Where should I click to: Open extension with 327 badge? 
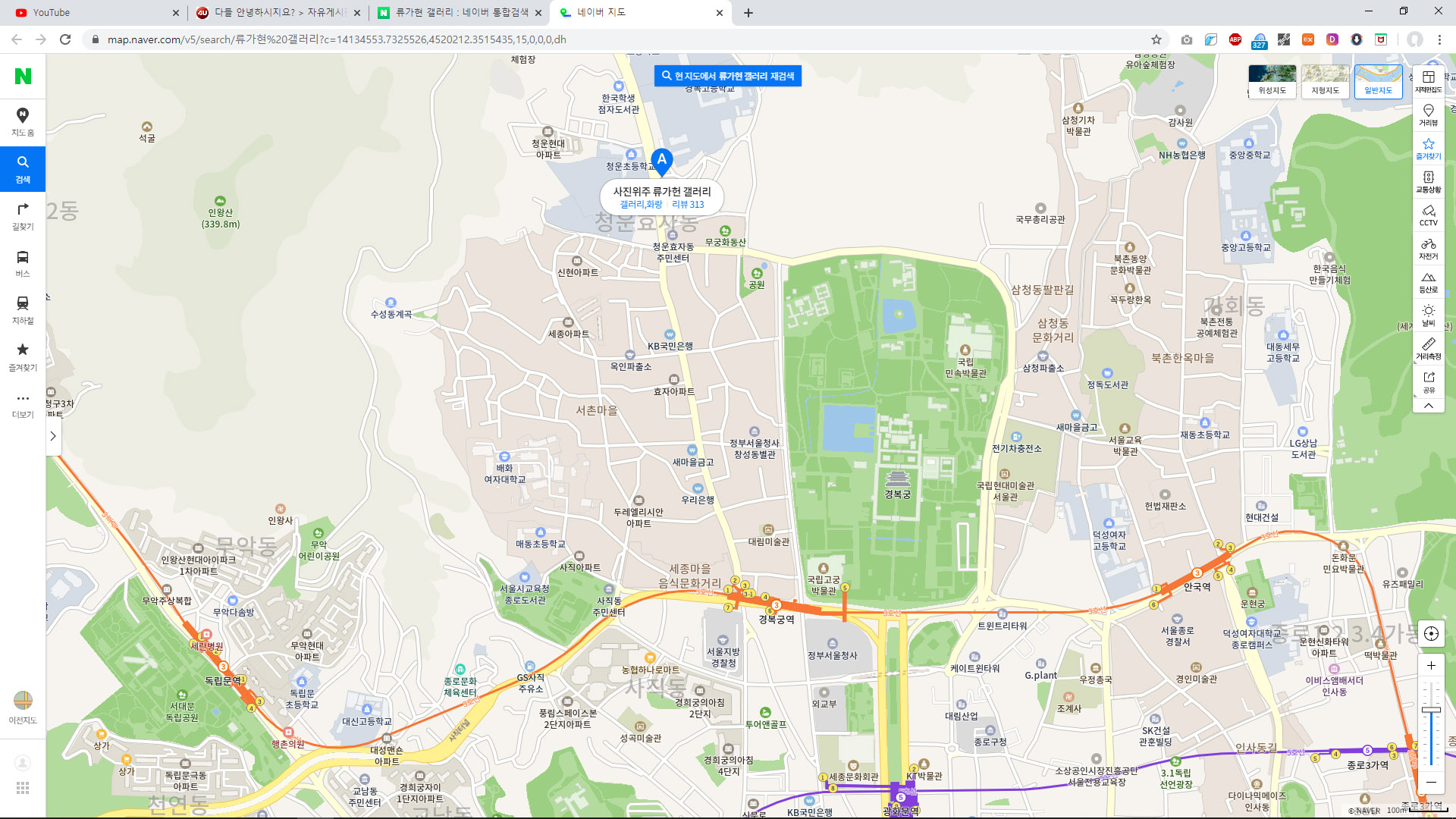[1260, 41]
